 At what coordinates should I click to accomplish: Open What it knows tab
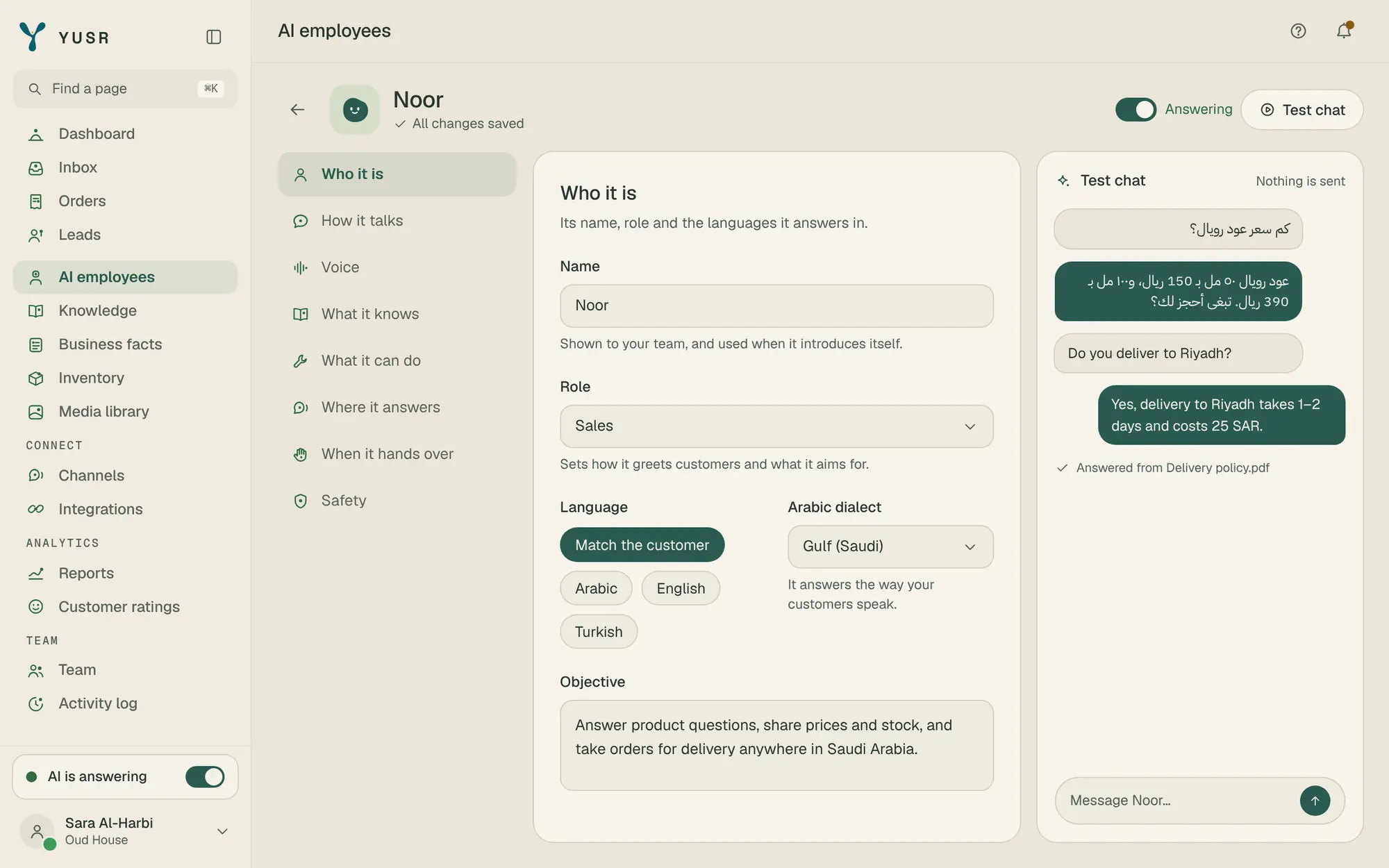click(397, 314)
